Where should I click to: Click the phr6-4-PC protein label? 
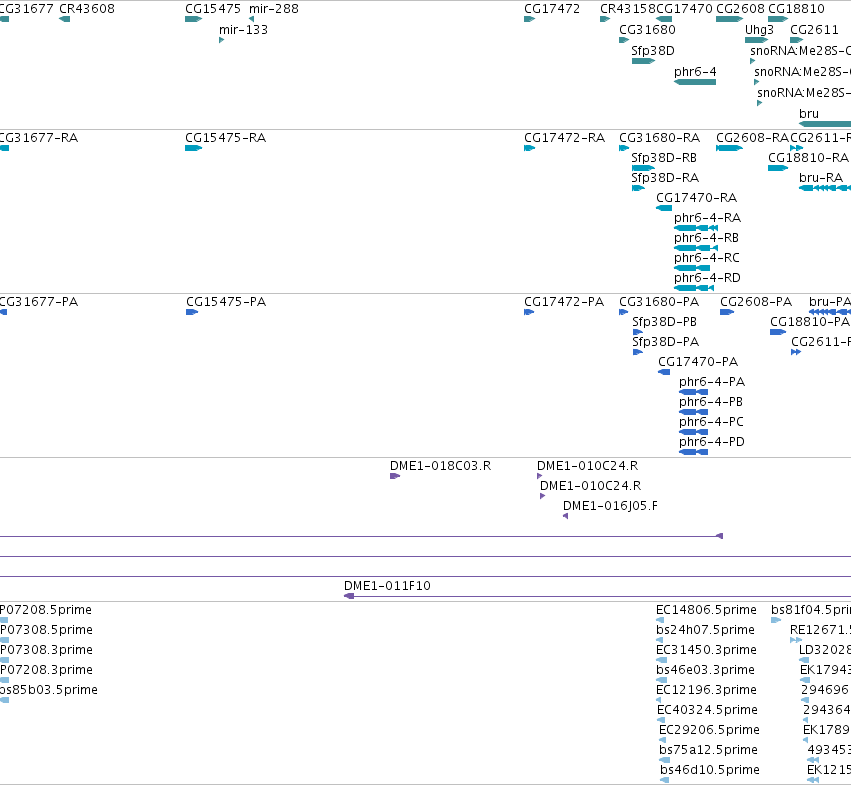click(x=712, y=422)
